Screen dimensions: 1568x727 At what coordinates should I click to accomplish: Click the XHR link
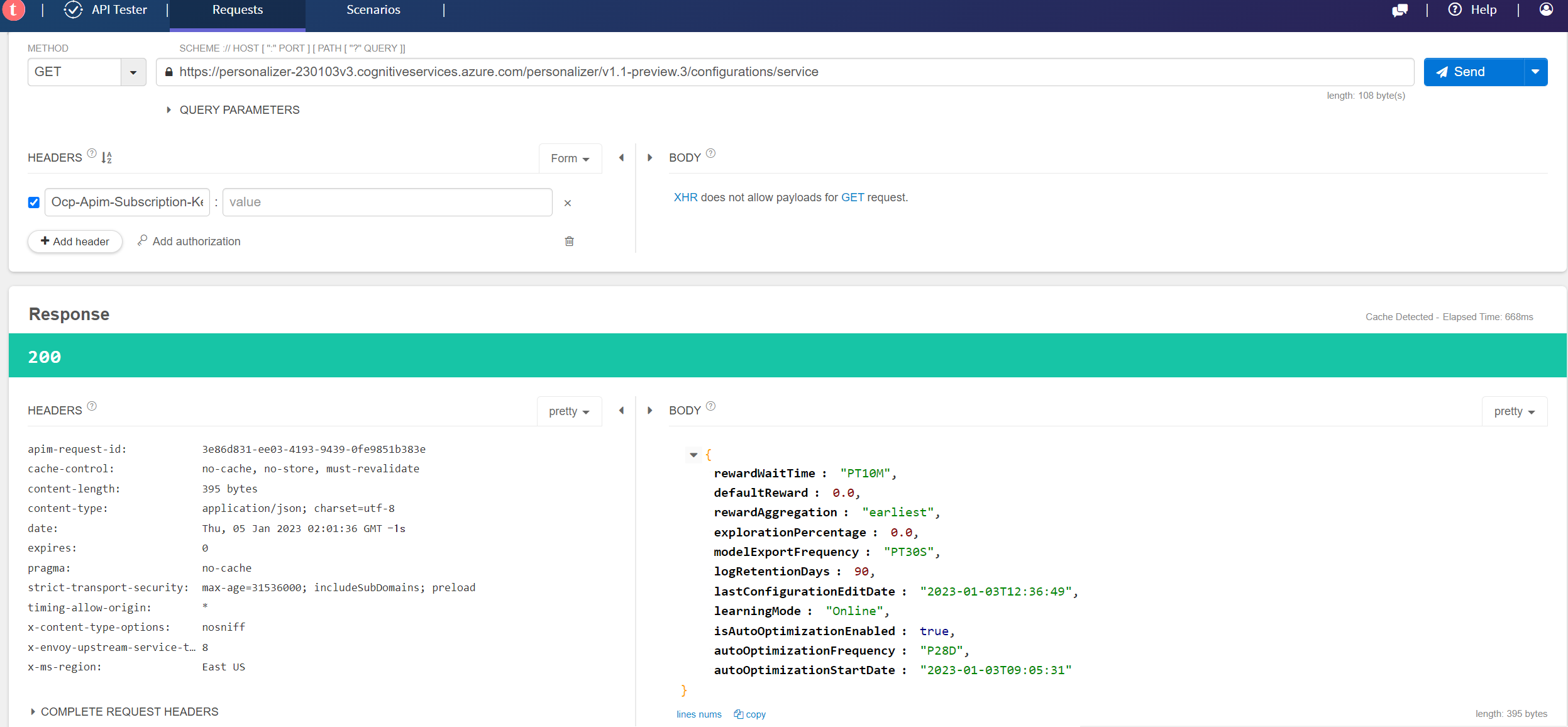[x=686, y=197]
